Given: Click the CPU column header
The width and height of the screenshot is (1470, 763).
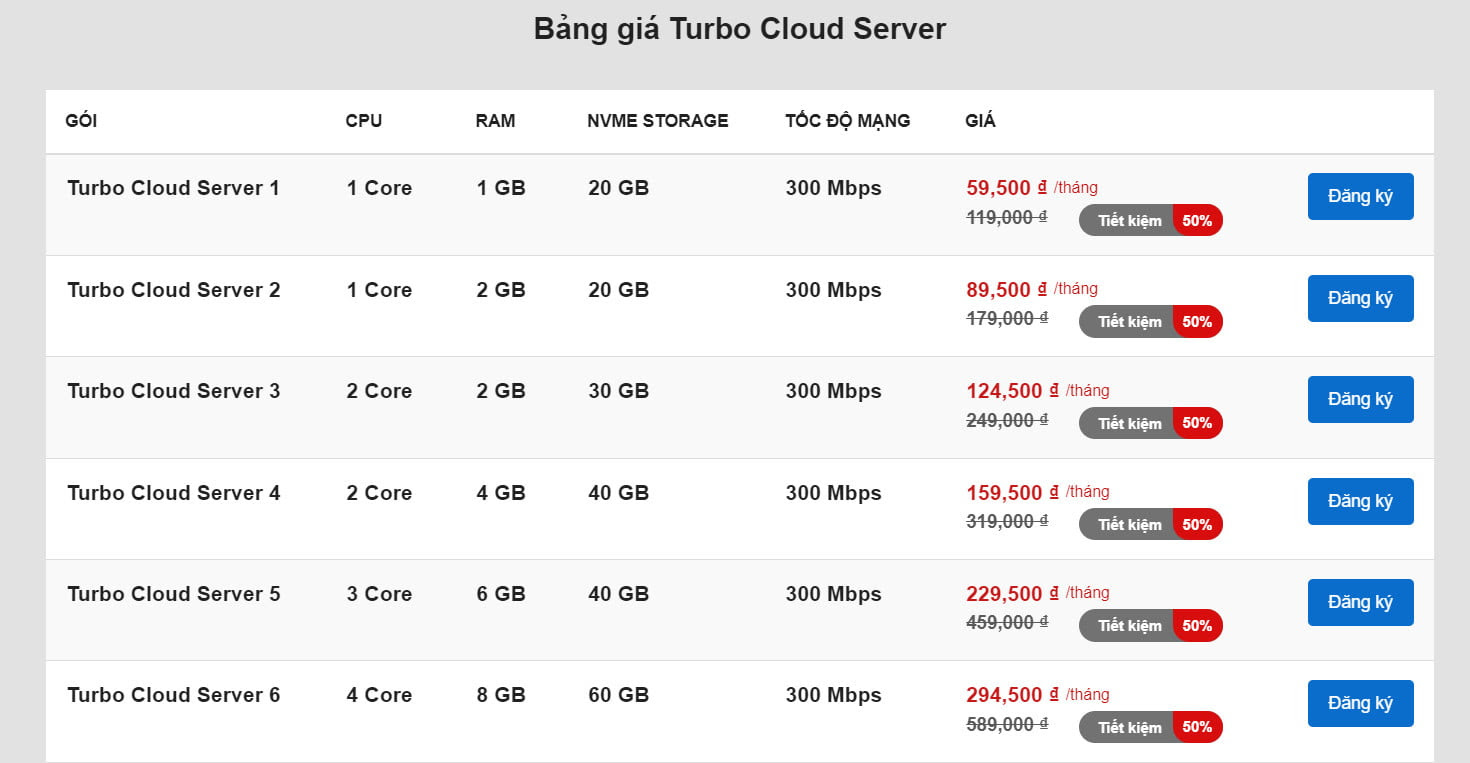Looking at the screenshot, I should click(x=363, y=120).
